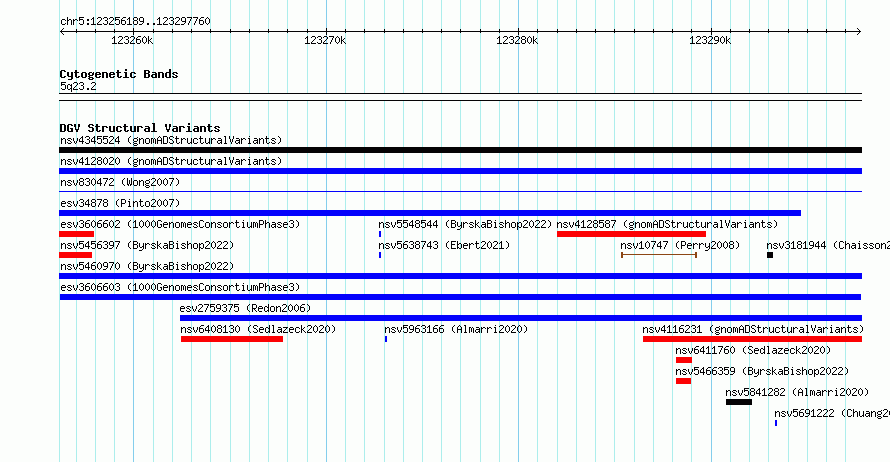Select the 5q23.2 band label

click(78, 87)
